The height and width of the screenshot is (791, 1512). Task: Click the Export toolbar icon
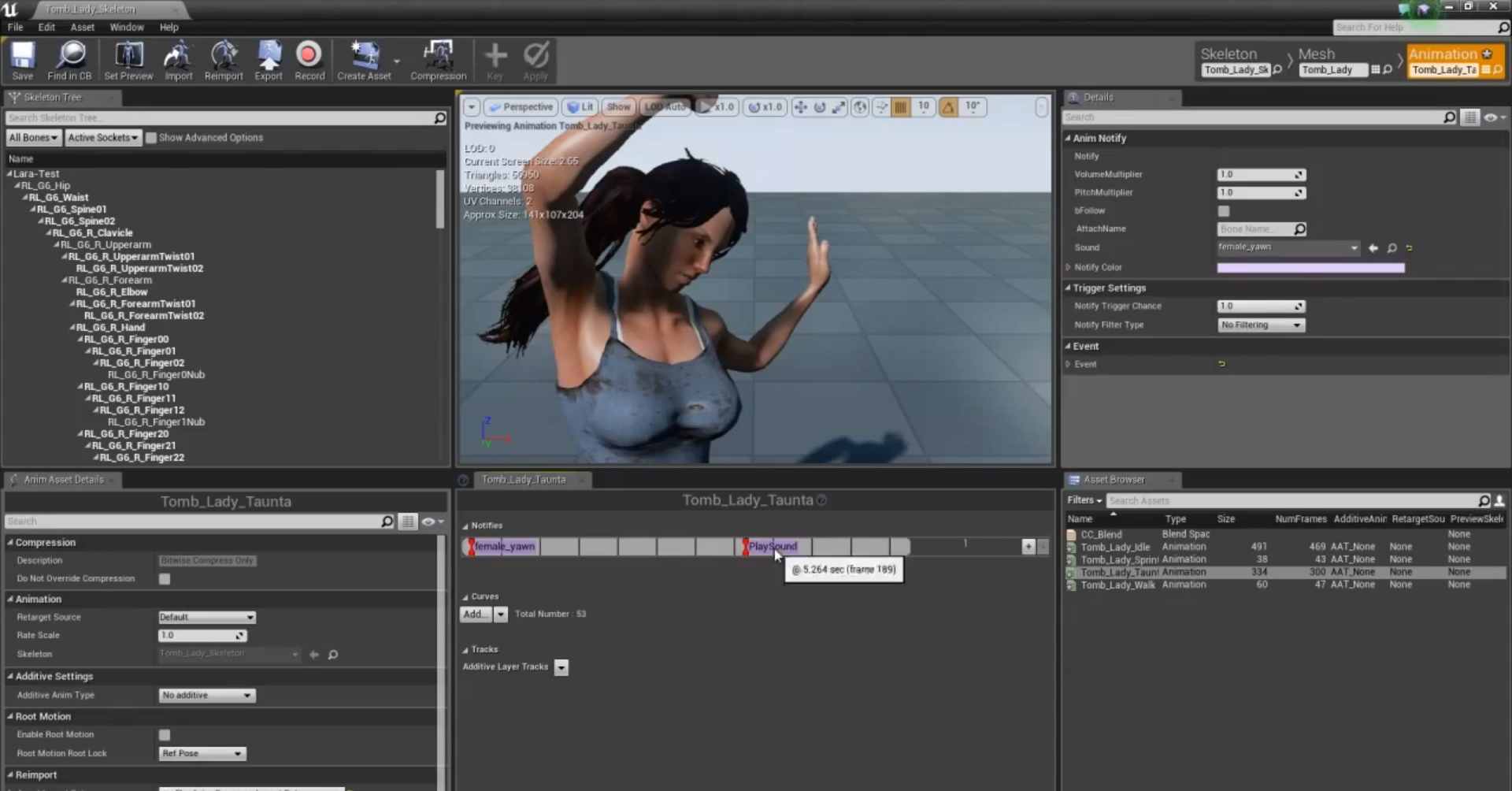coord(269,61)
